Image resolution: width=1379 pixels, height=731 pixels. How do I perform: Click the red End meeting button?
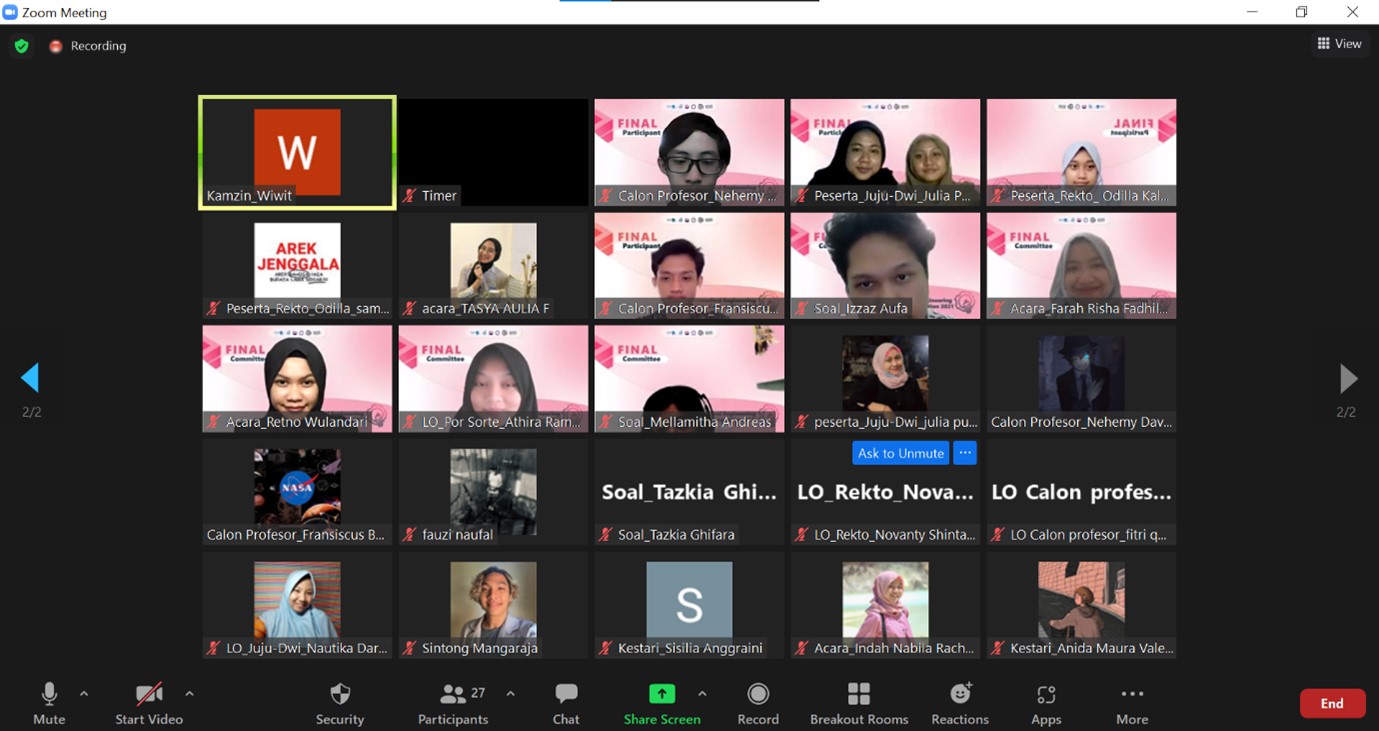[1332, 703]
